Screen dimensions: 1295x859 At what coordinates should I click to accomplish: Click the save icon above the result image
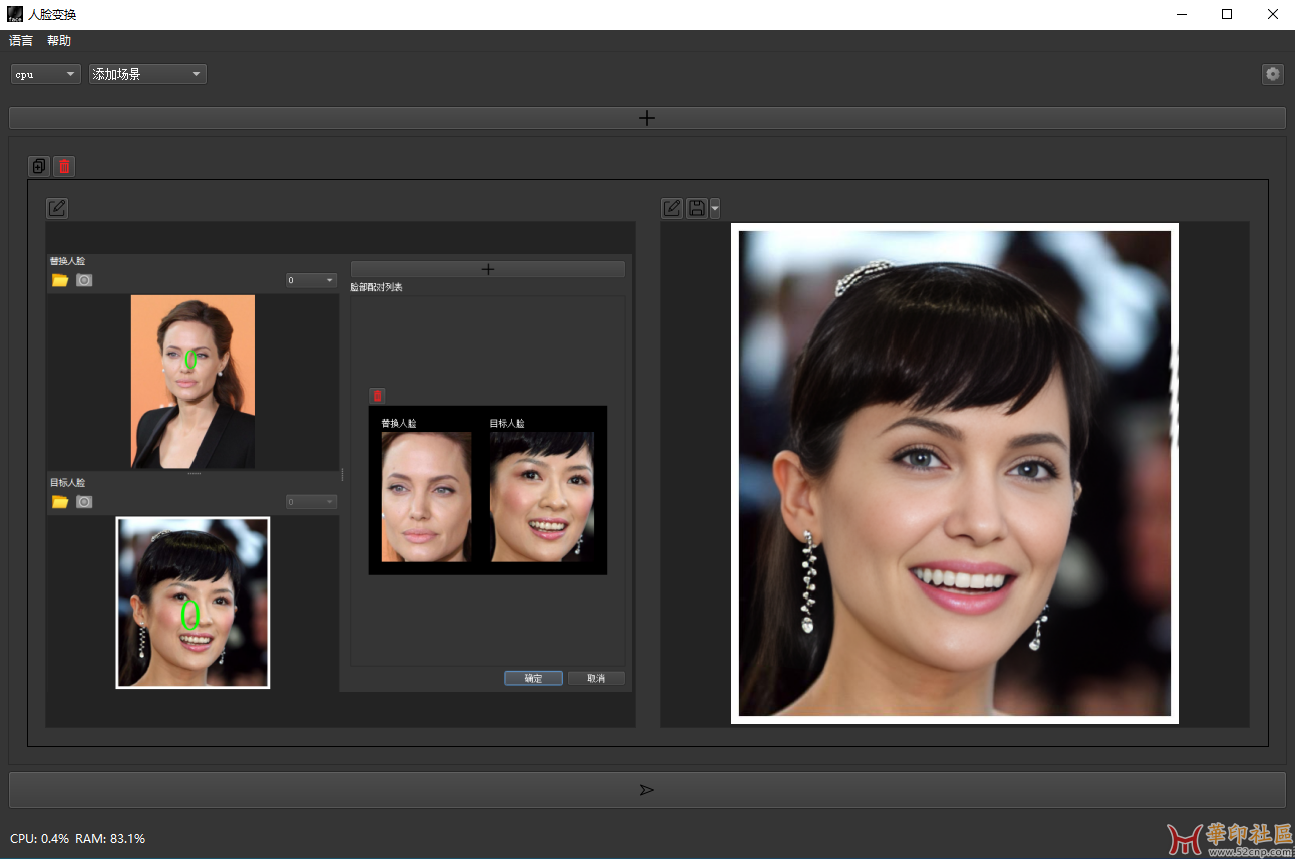pyautogui.click(x=696, y=208)
